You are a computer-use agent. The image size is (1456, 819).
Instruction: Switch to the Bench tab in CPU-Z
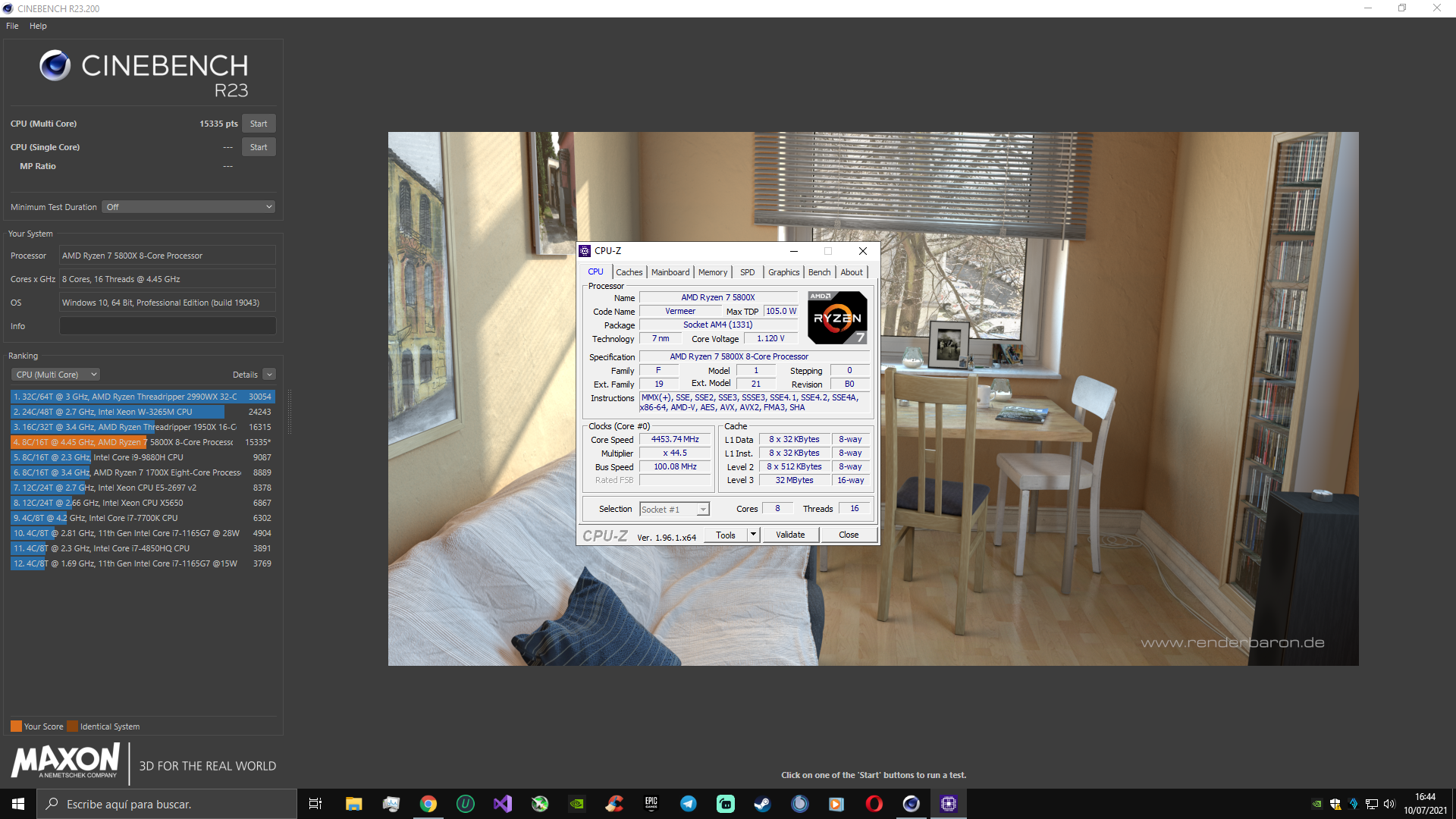pos(819,272)
